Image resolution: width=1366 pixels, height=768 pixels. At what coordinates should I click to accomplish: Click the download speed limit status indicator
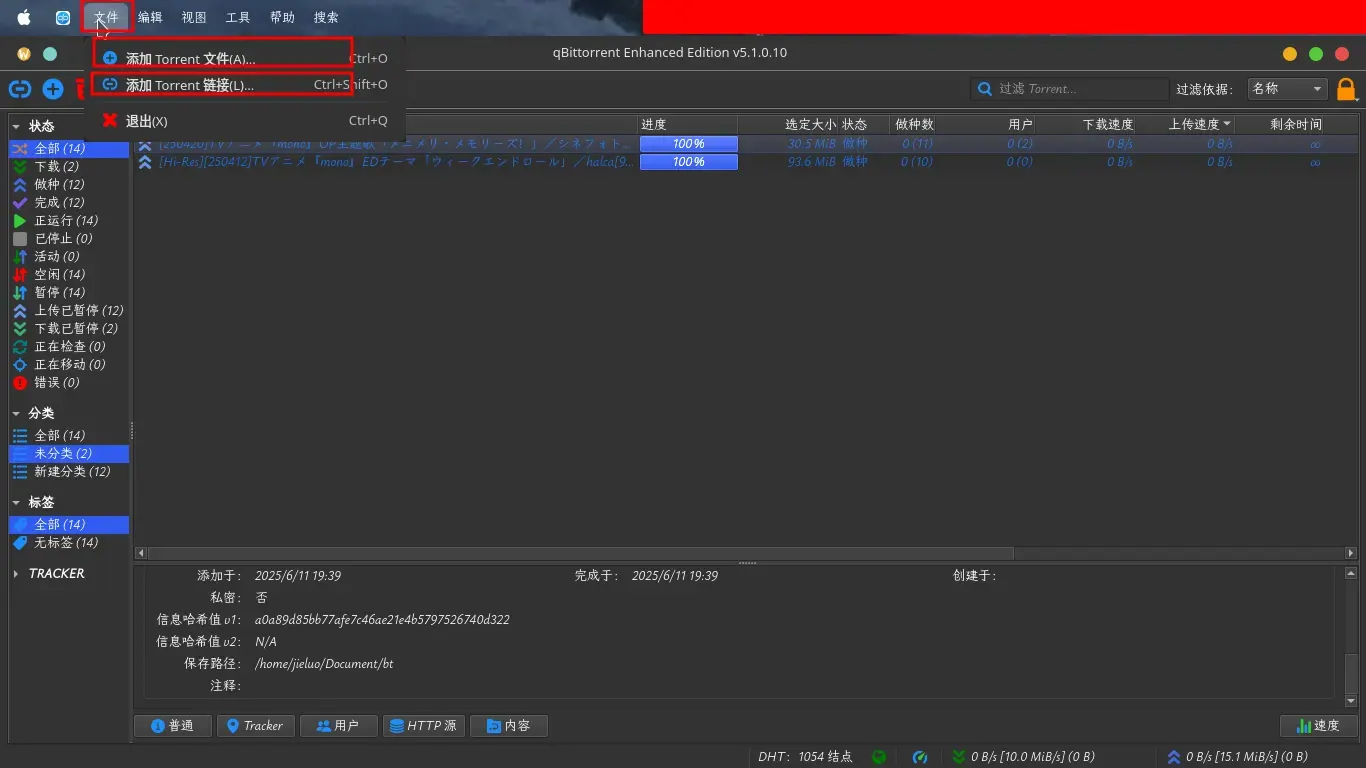coord(1023,757)
